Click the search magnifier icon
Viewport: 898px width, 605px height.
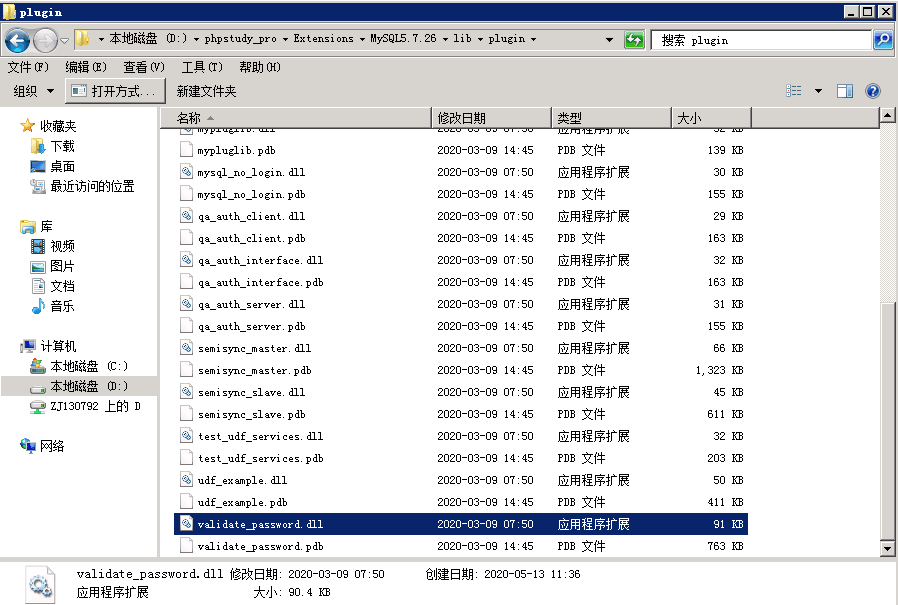[x=882, y=40]
